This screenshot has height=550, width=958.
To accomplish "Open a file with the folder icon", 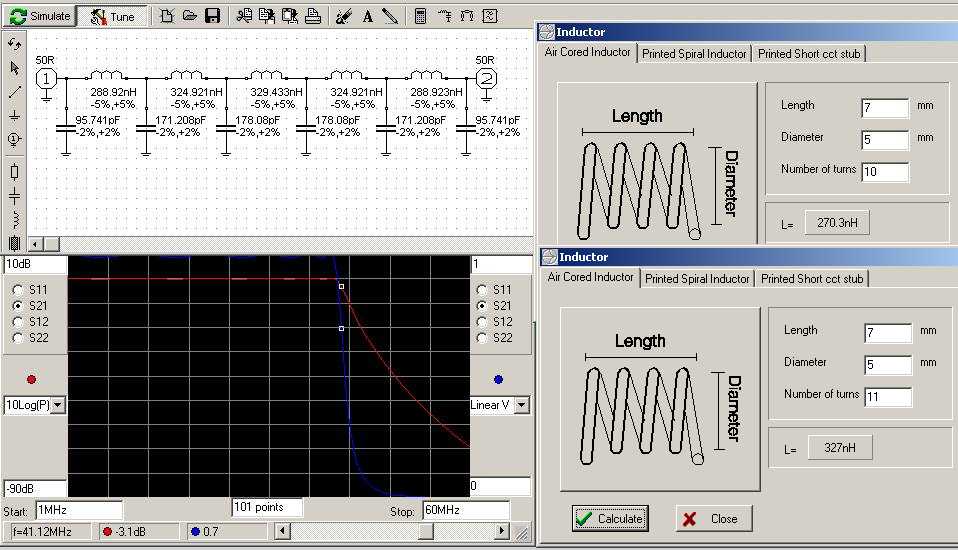I will point(189,16).
